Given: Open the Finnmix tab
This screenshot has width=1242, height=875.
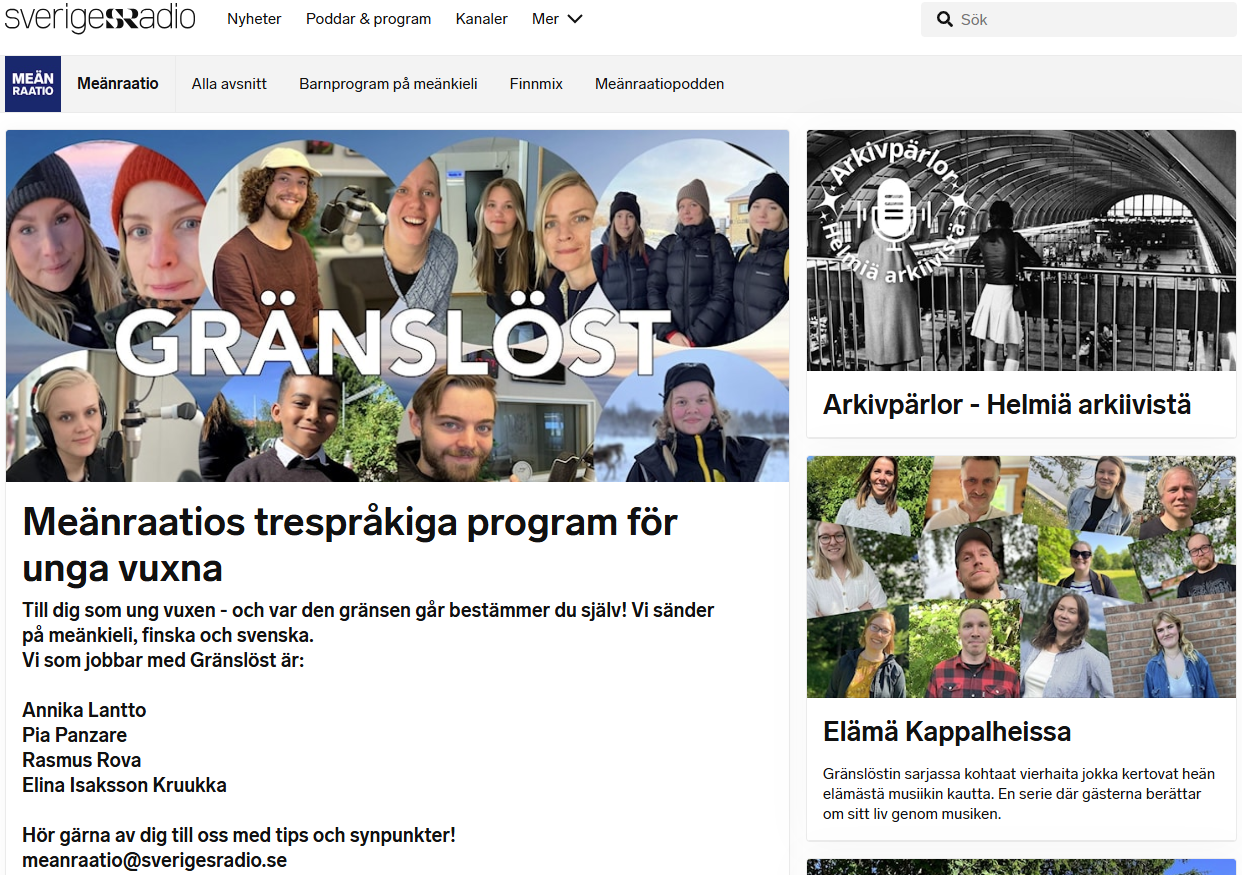Looking at the screenshot, I should click(536, 84).
